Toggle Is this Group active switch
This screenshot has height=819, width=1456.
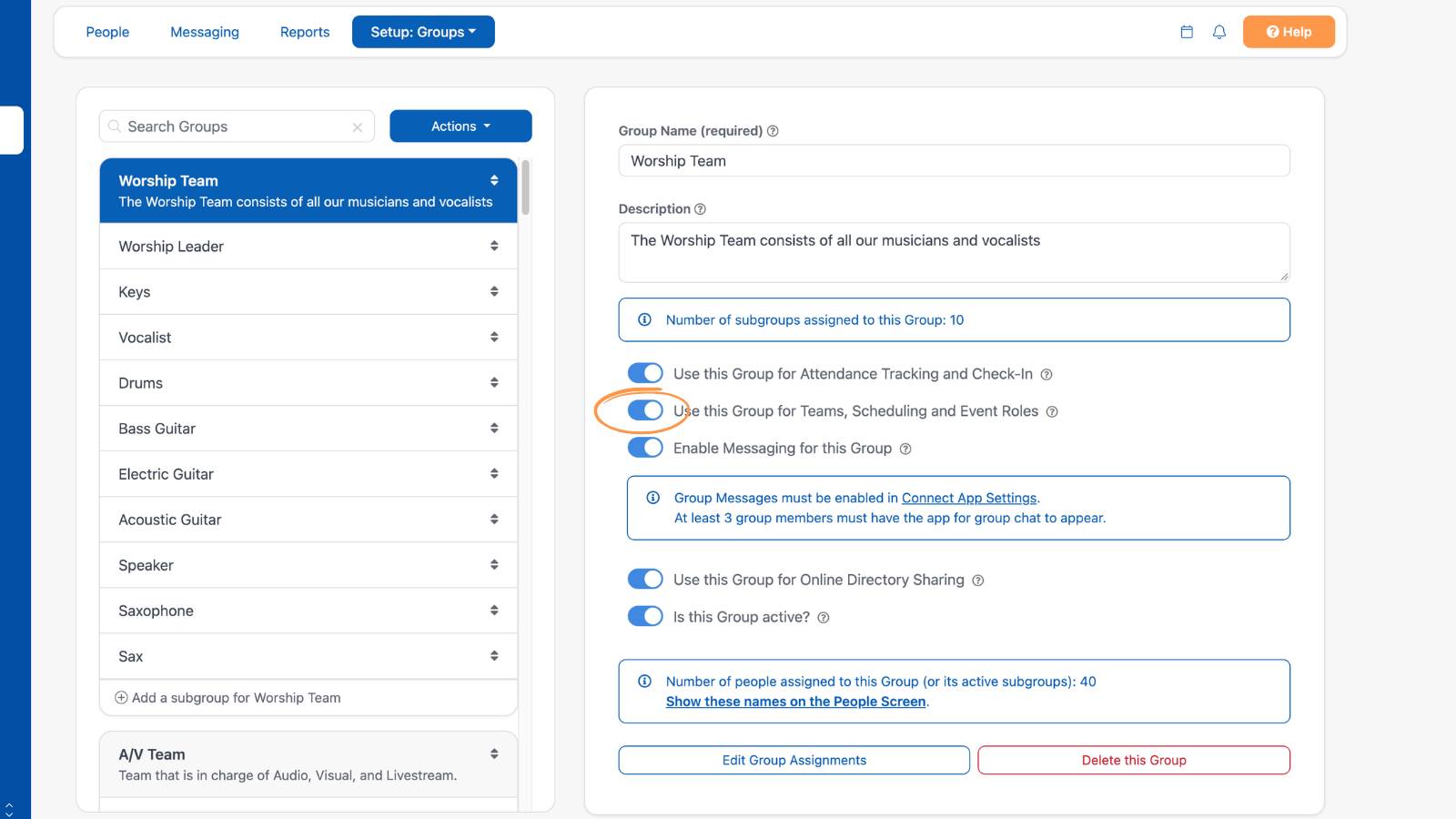pyautogui.click(x=645, y=616)
